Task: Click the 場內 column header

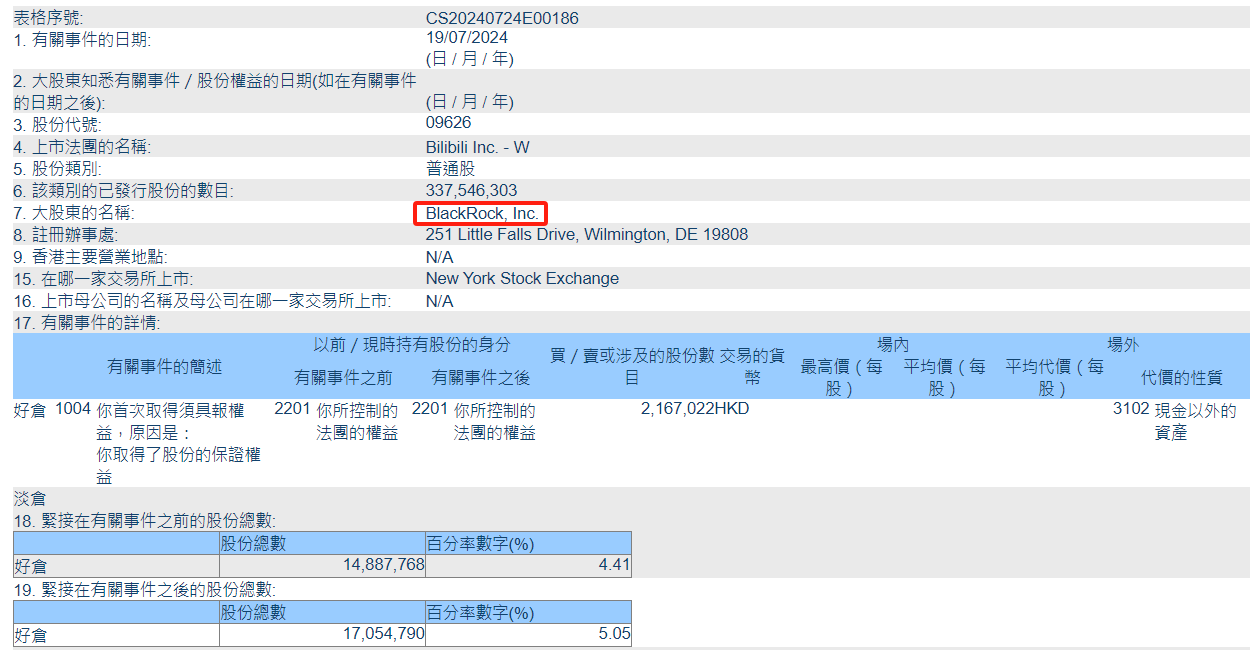Action: click(x=893, y=345)
